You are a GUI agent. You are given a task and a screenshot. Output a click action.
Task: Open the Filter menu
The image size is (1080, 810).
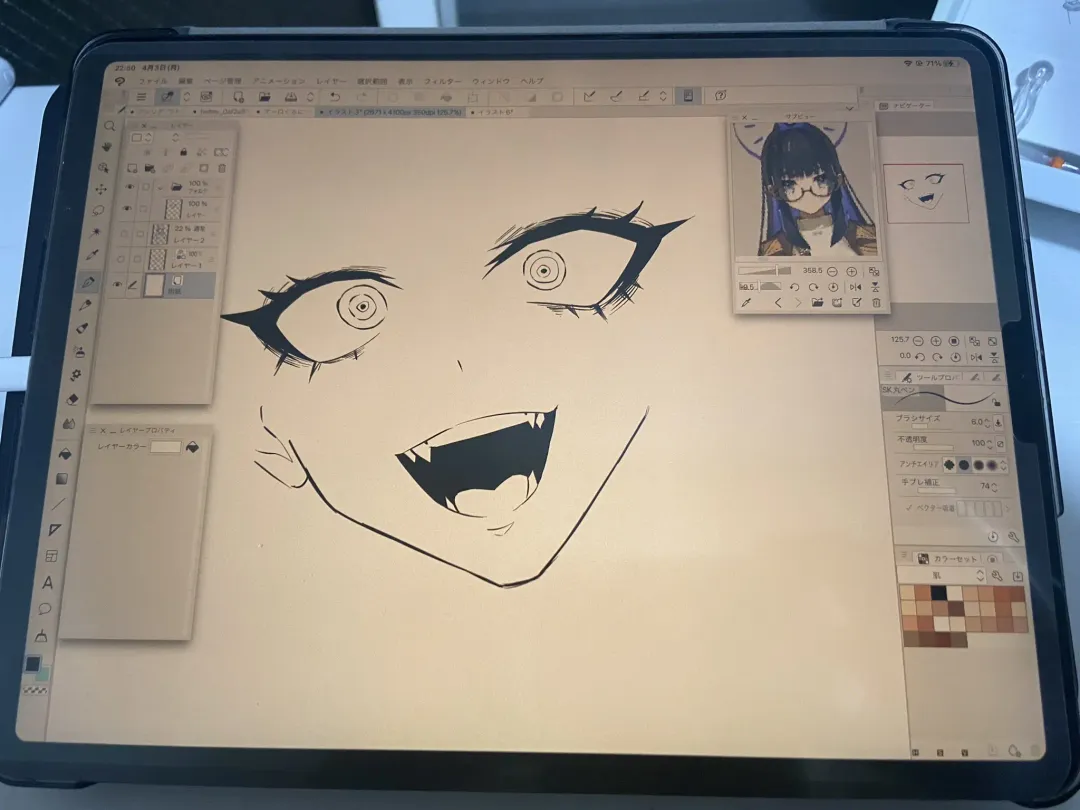point(442,81)
